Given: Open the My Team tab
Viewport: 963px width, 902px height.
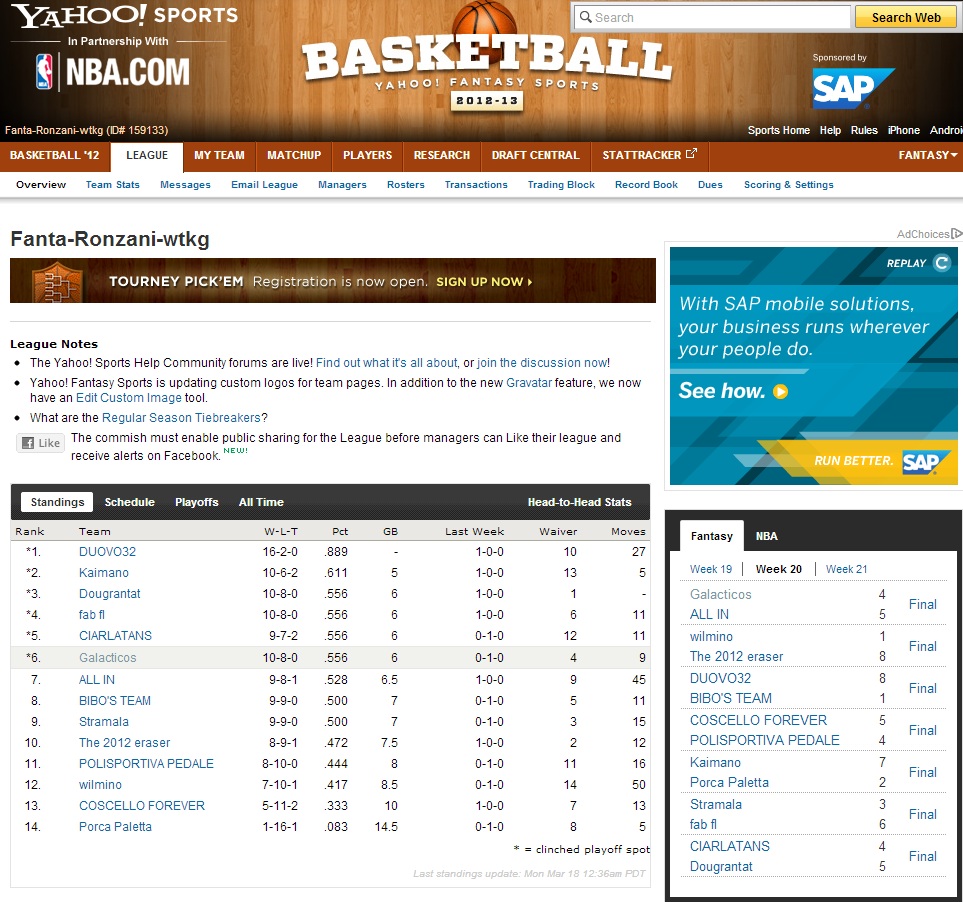Looking at the screenshot, I should (219, 155).
